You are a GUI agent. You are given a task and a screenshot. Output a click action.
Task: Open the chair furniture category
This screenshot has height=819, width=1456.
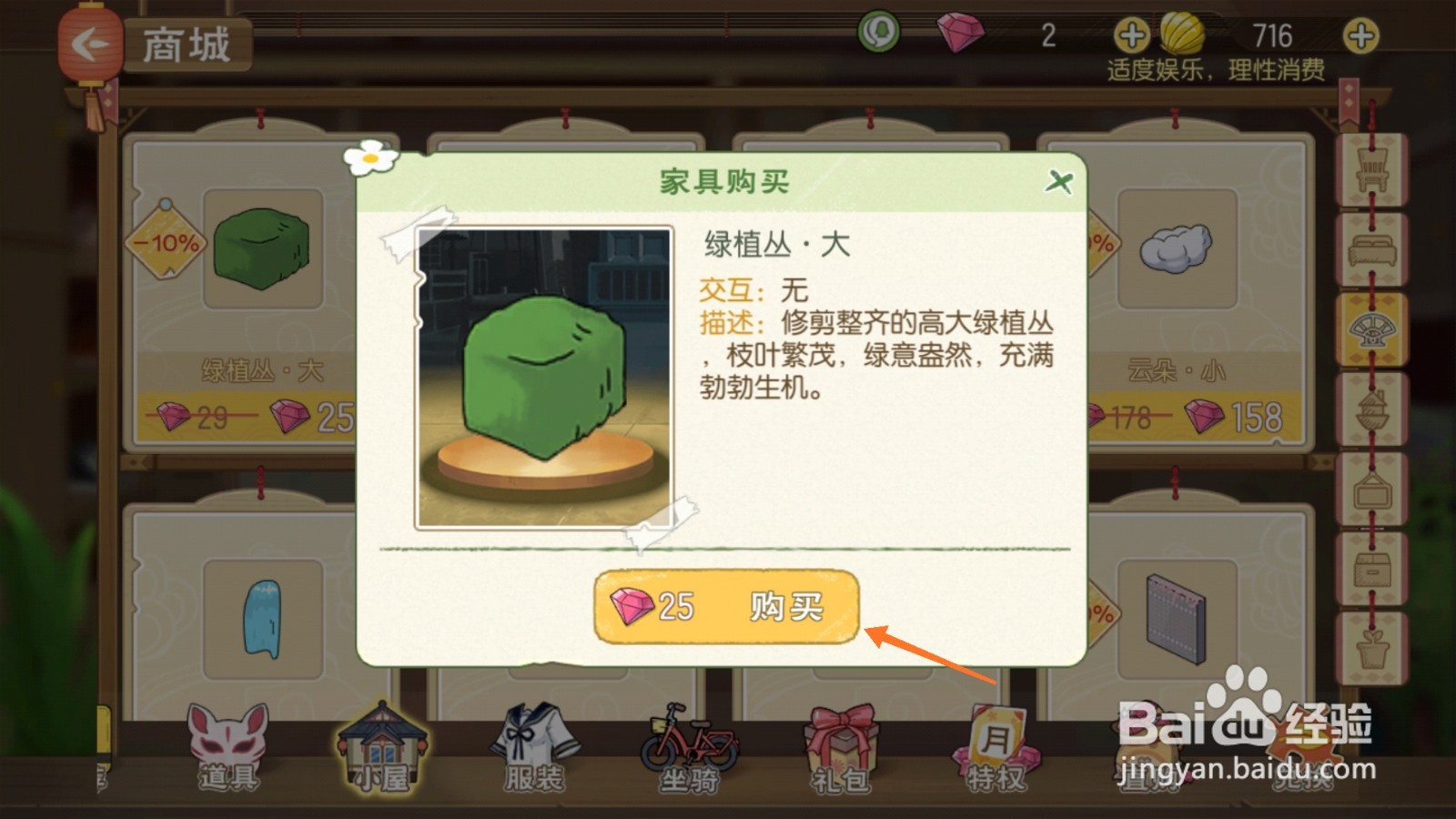click(1371, 169)
